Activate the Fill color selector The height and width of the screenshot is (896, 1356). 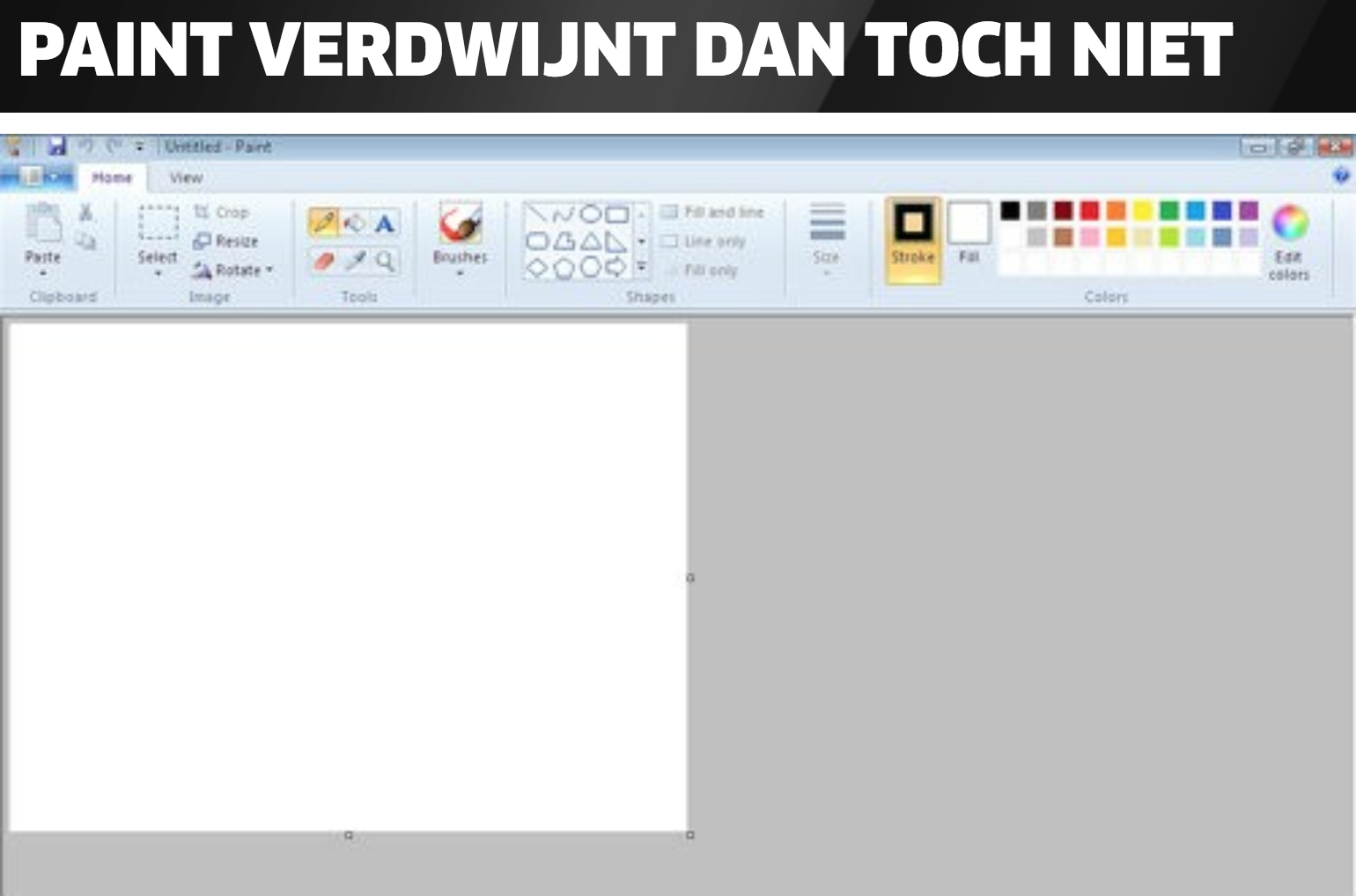(x=969, y=233)
